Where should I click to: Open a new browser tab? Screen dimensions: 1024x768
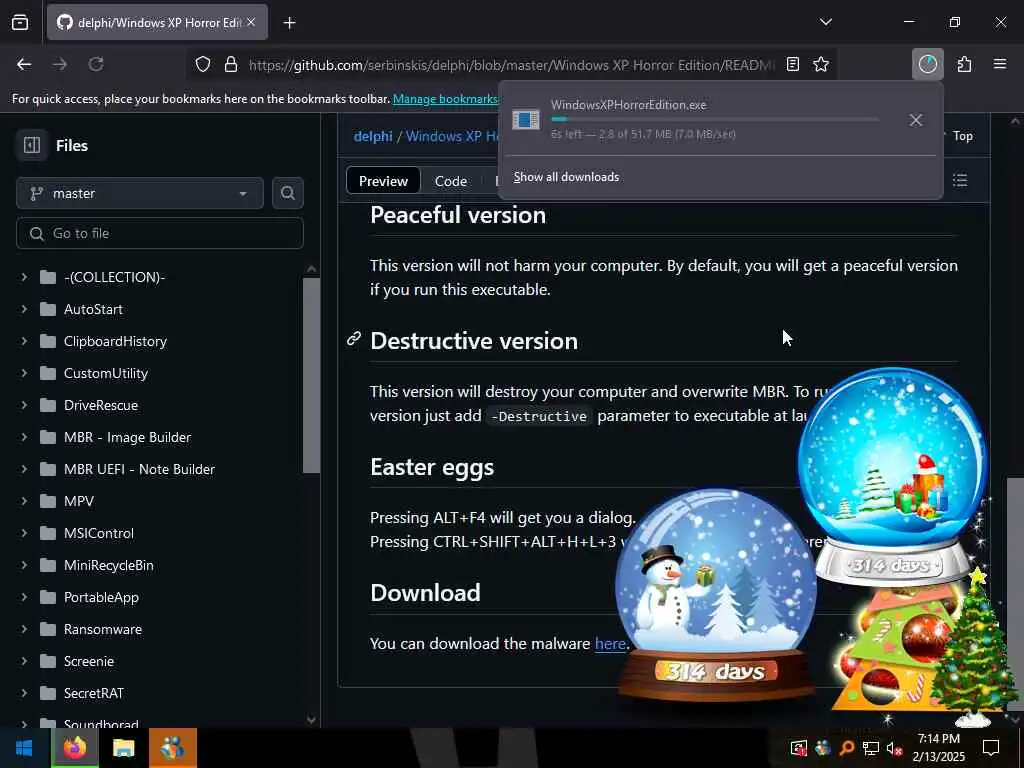[289, 23]
